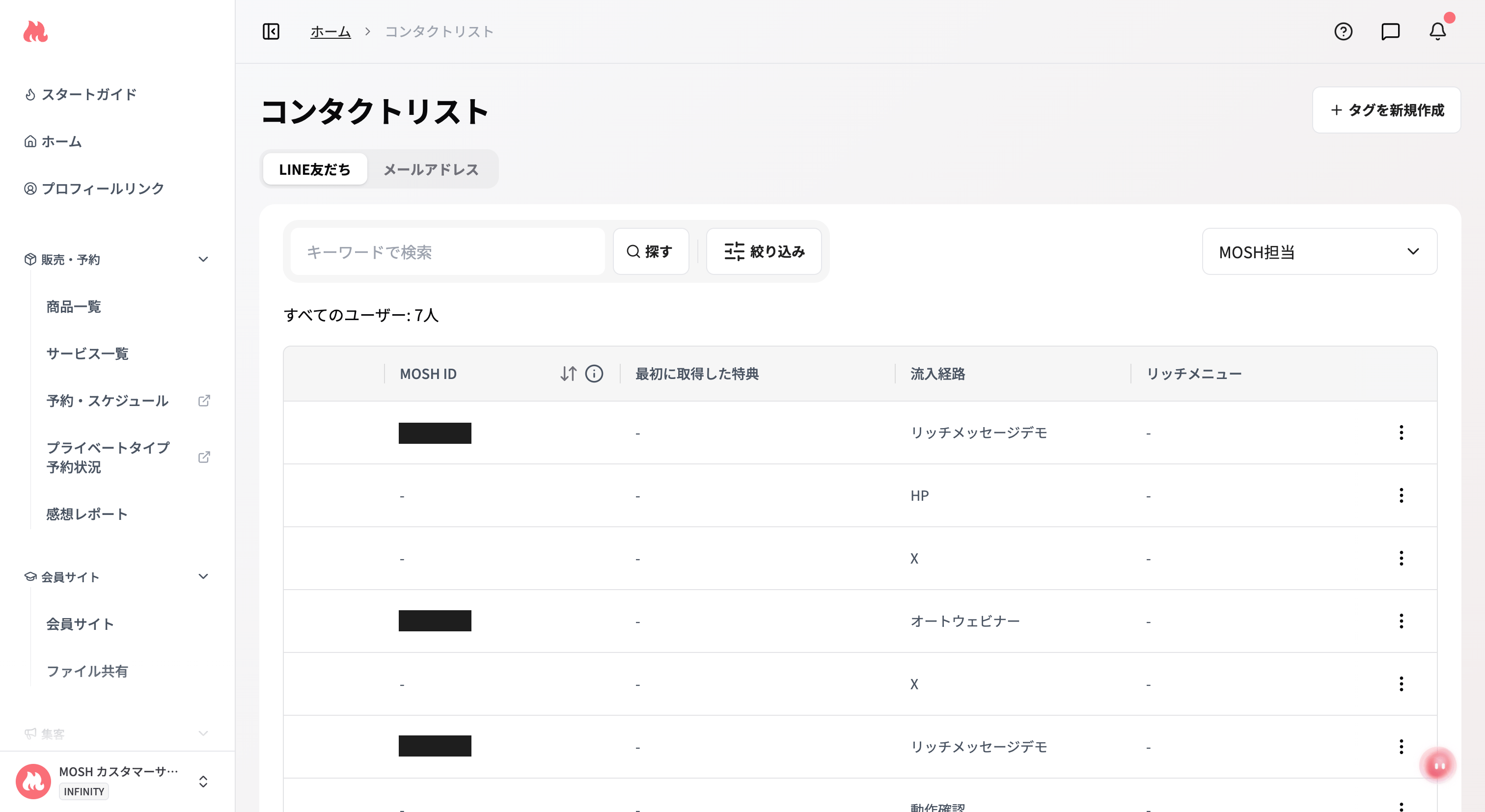Open 商品一覧 in the sidebar
This screenshot has height=812, width=1485.
(x=74, y=307)
